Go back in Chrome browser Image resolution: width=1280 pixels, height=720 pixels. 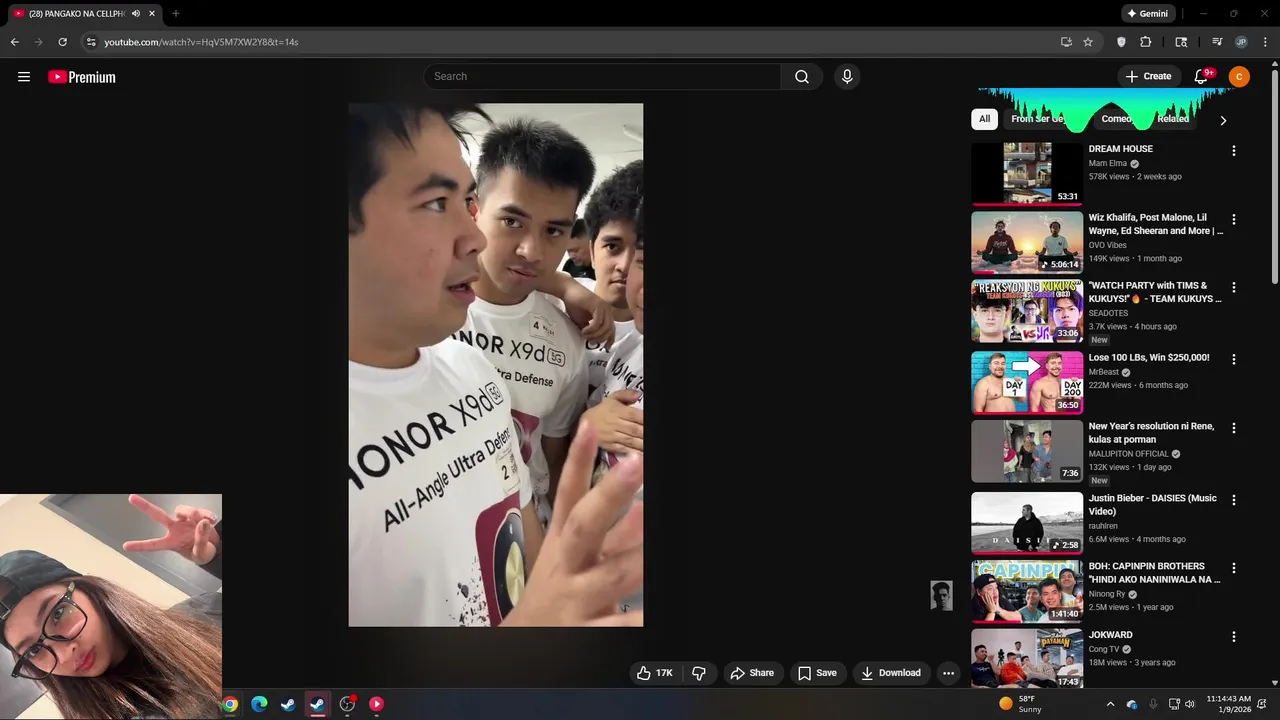coord(14,42)
